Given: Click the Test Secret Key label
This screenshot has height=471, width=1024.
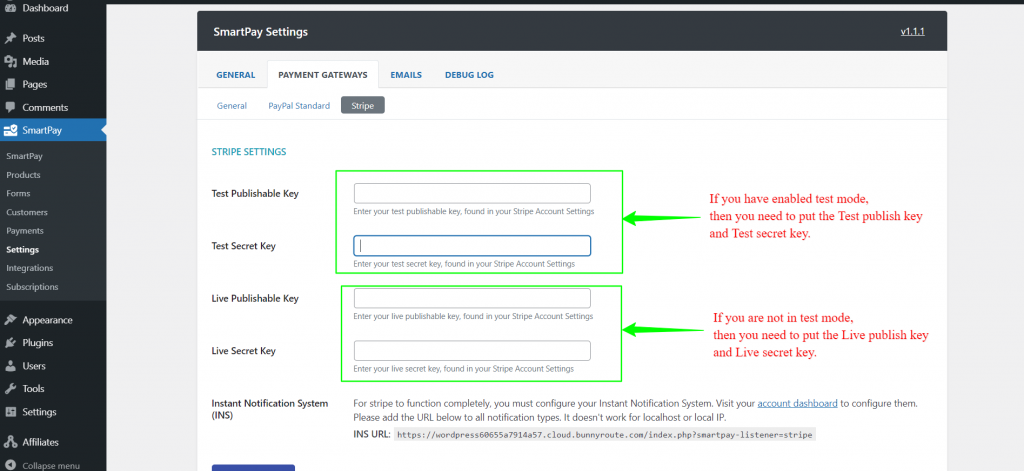Looking at the screenshot, I should 244,246.
